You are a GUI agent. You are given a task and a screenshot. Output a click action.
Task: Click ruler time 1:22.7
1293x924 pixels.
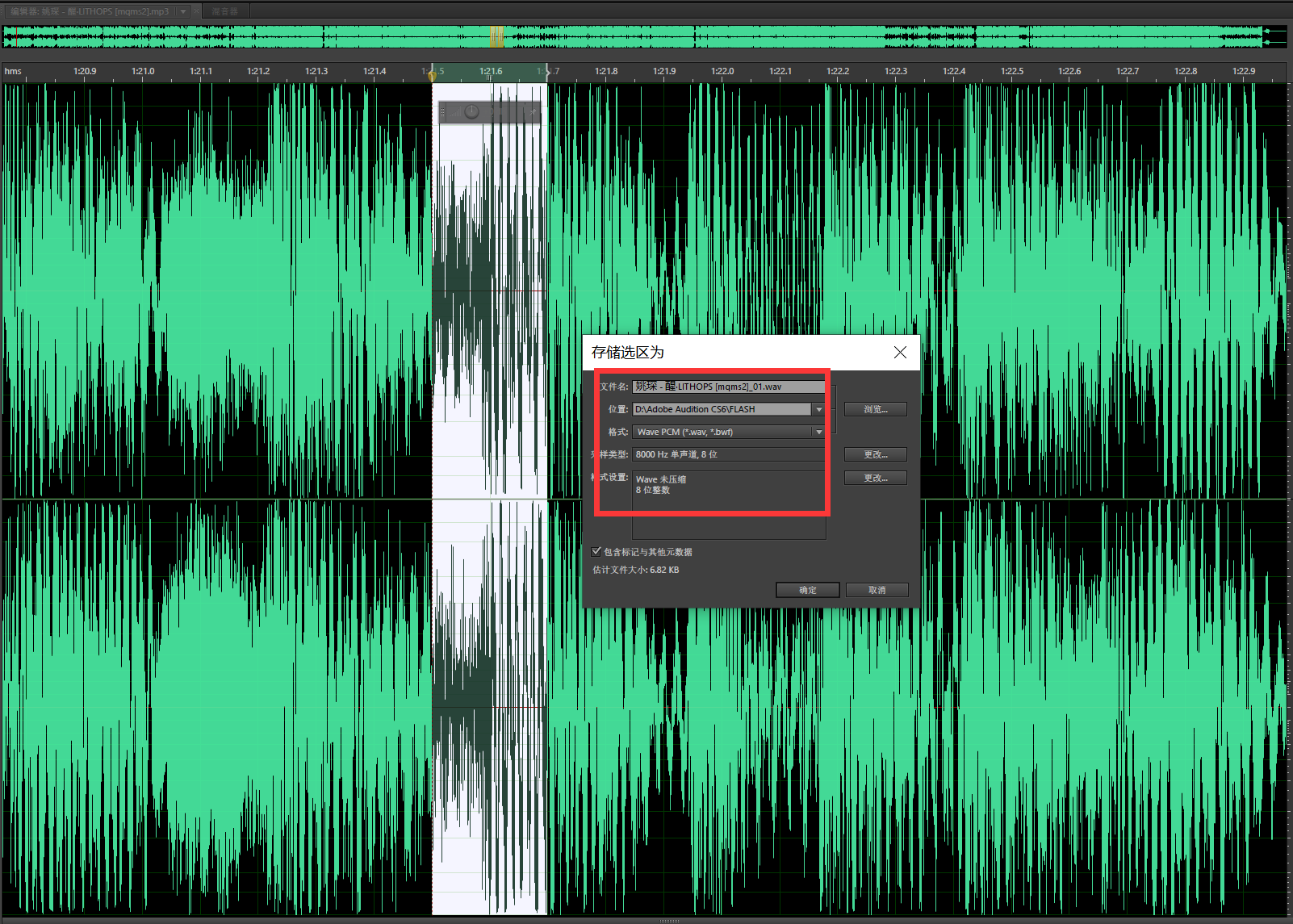[x=1128, y=71]
